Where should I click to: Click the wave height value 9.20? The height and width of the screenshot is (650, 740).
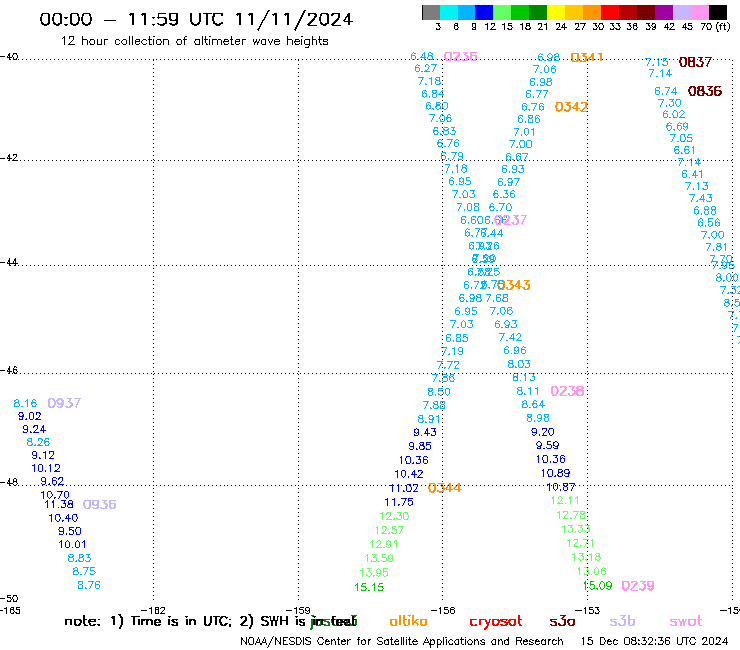pyautogui.click(x=543, y=432)
